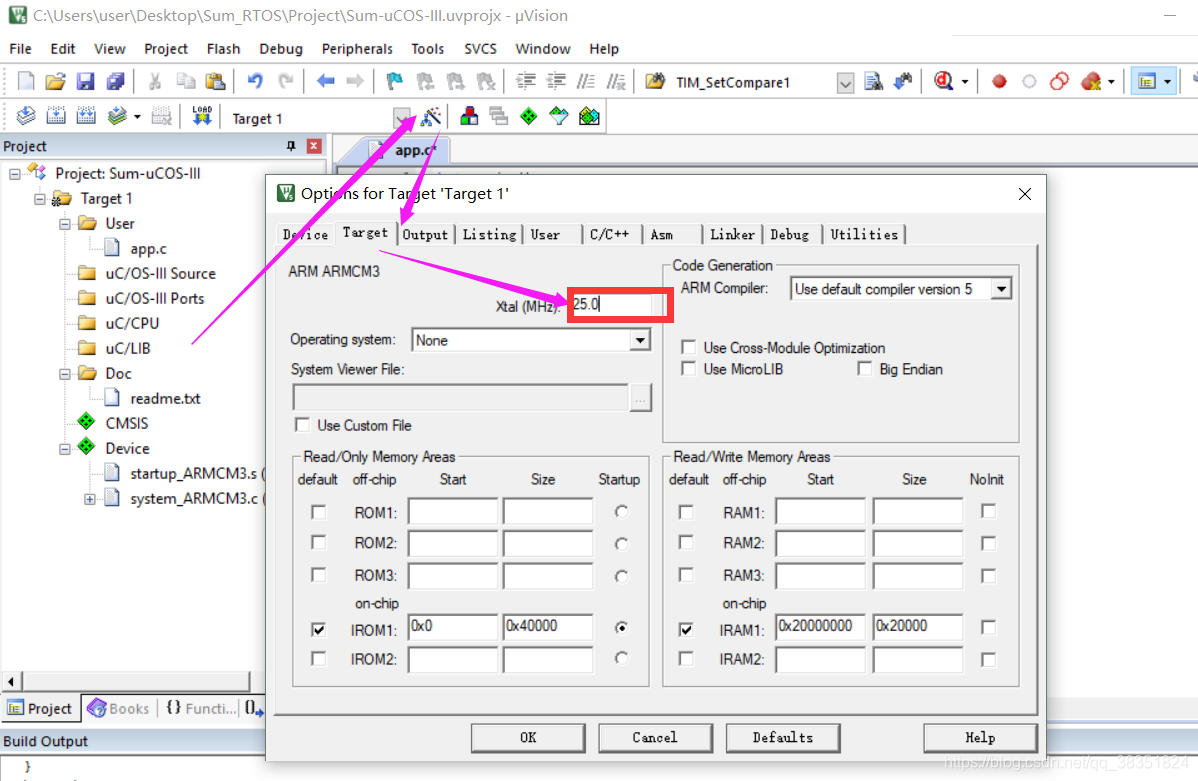Tick the ROM1 default checkbox
This screenshot has width=1198, height=781.
pos(319,511)
